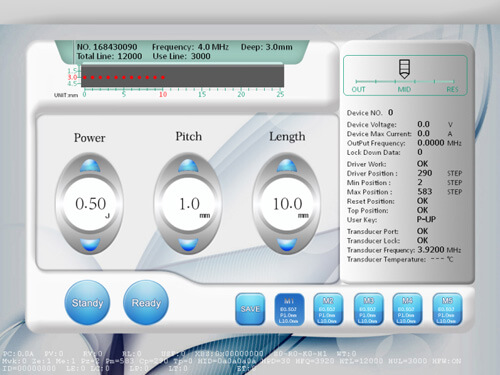This screenshot has height=375, width=500.
Task: Set transducer to the RES position
Action: tap(452, 89)
